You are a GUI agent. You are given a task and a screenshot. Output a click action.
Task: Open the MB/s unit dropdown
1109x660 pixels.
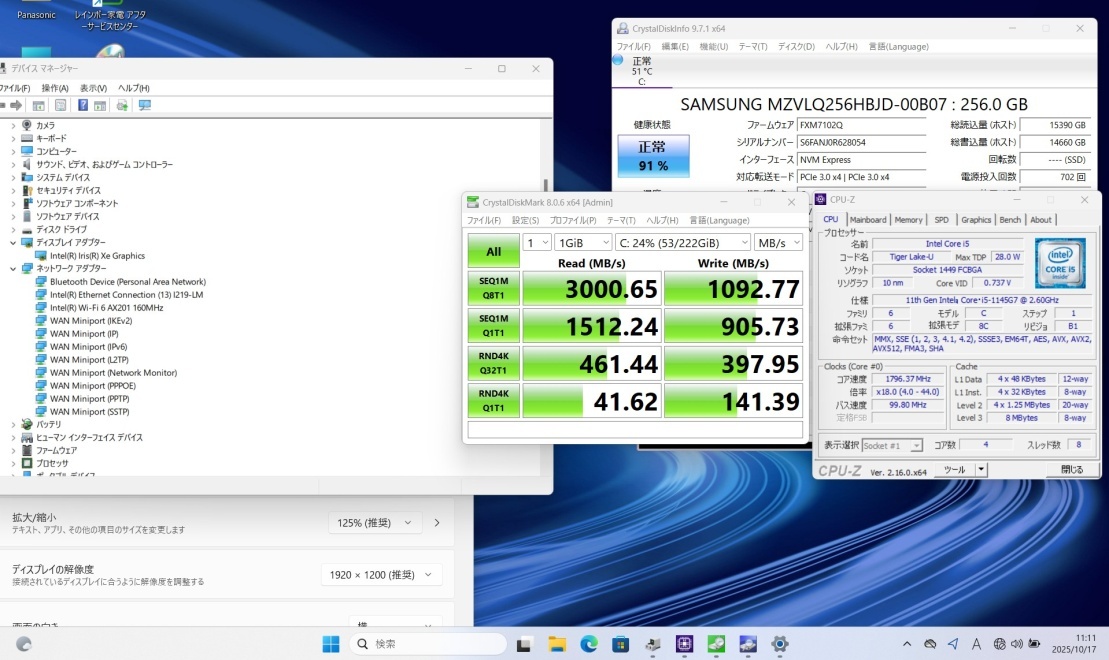coord(778,242)
